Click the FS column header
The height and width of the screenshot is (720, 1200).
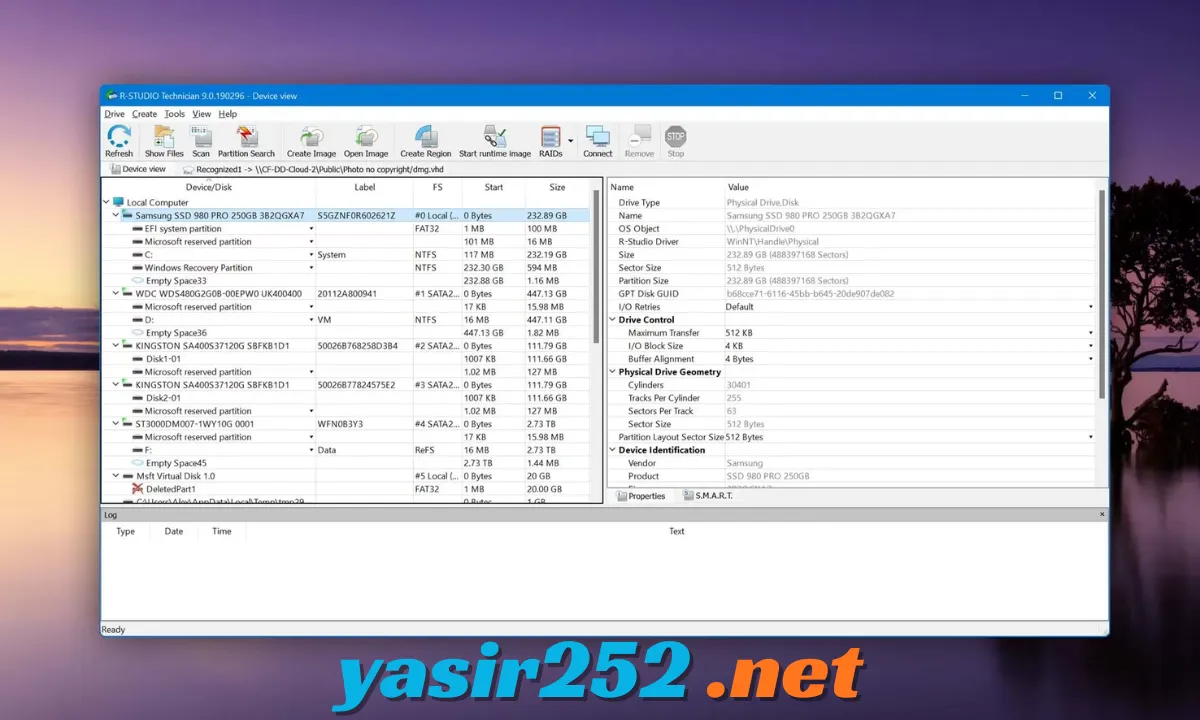click(437, 187)
